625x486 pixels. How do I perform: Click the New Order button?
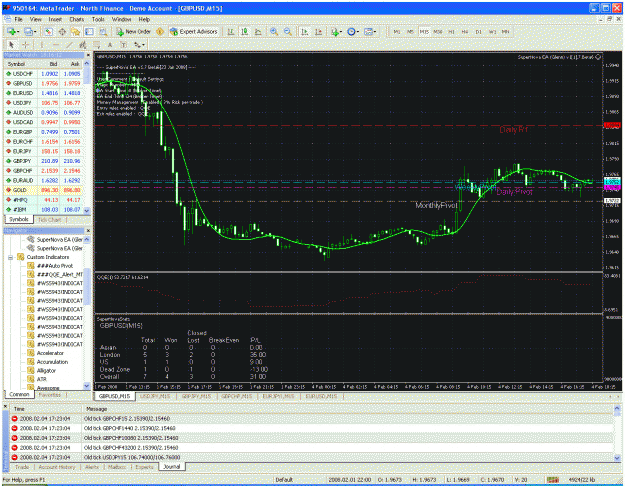coord(133,31)
